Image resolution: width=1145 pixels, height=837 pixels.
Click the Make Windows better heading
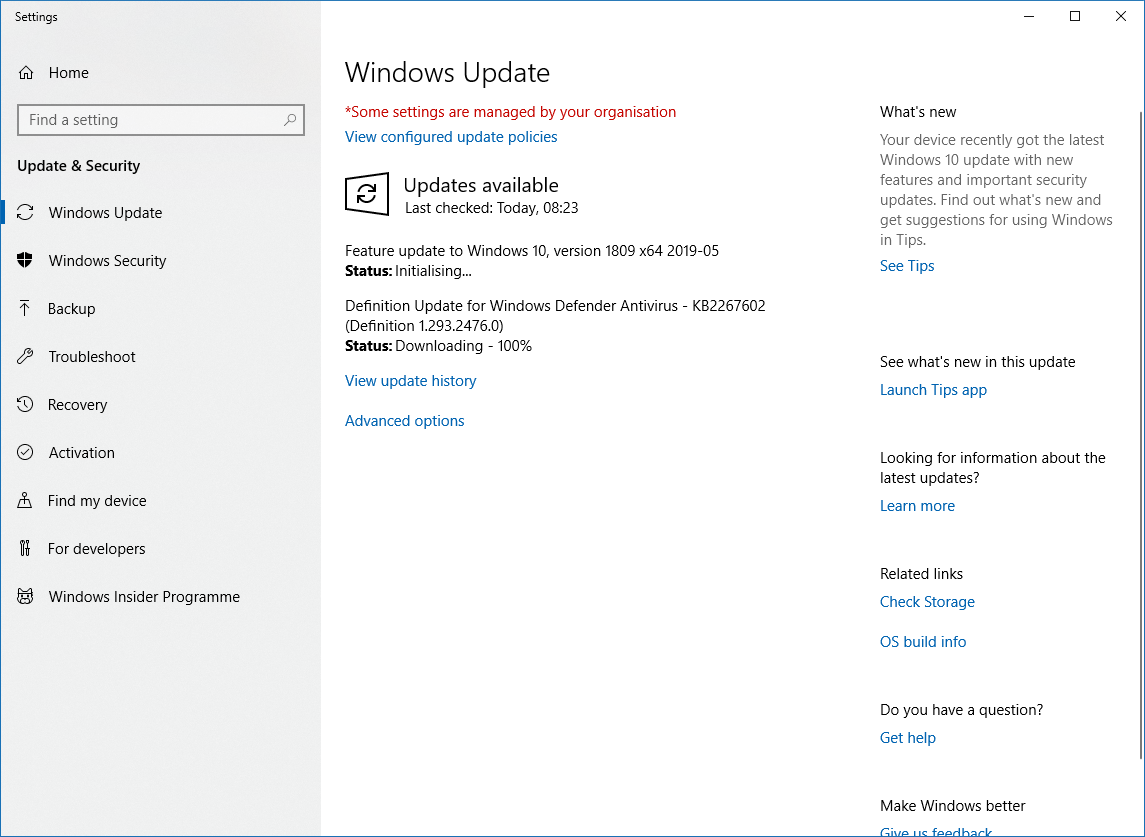952,806
